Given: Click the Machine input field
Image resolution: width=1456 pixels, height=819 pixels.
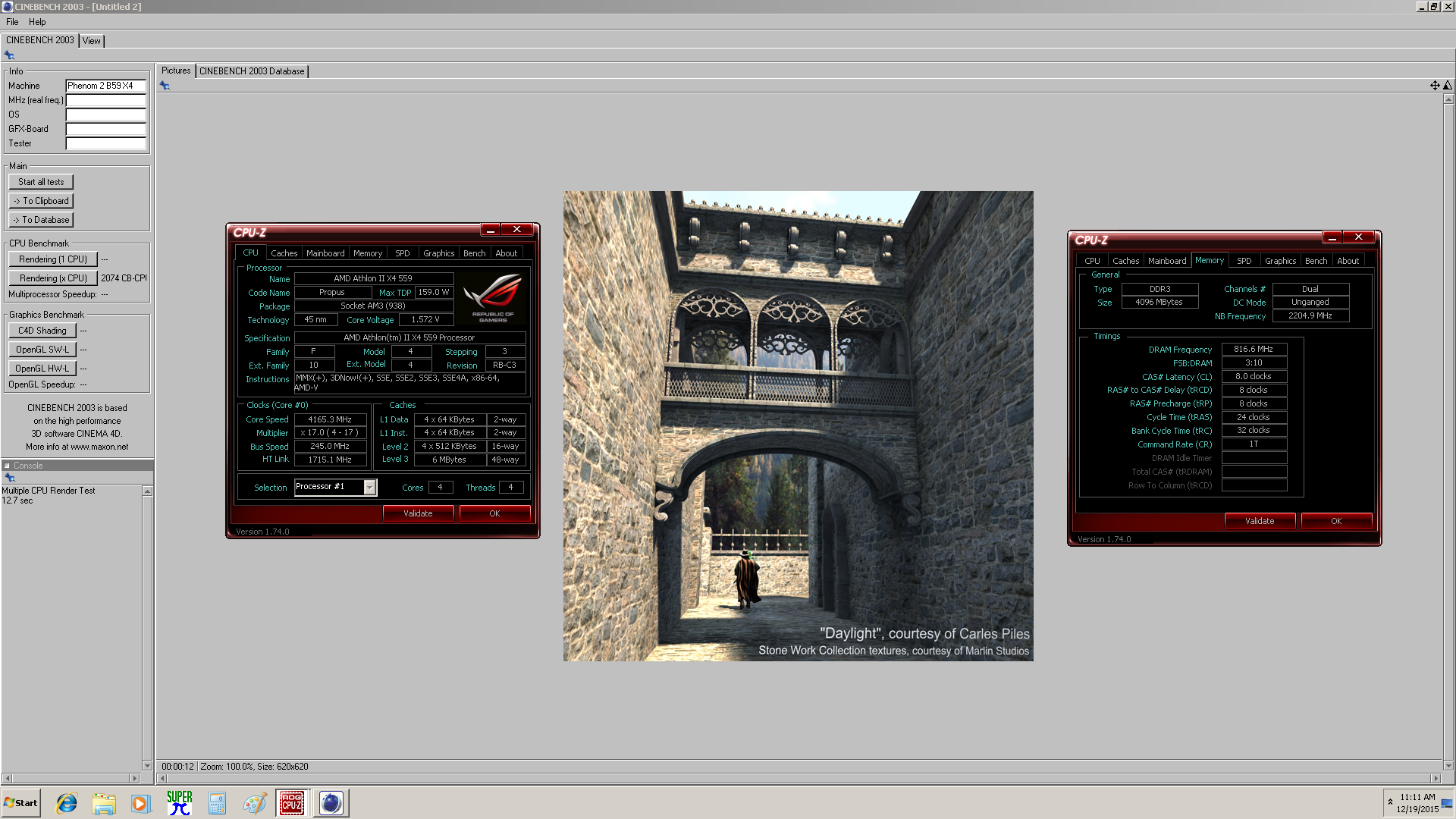Looking at the screenshot, I should 105,86.
